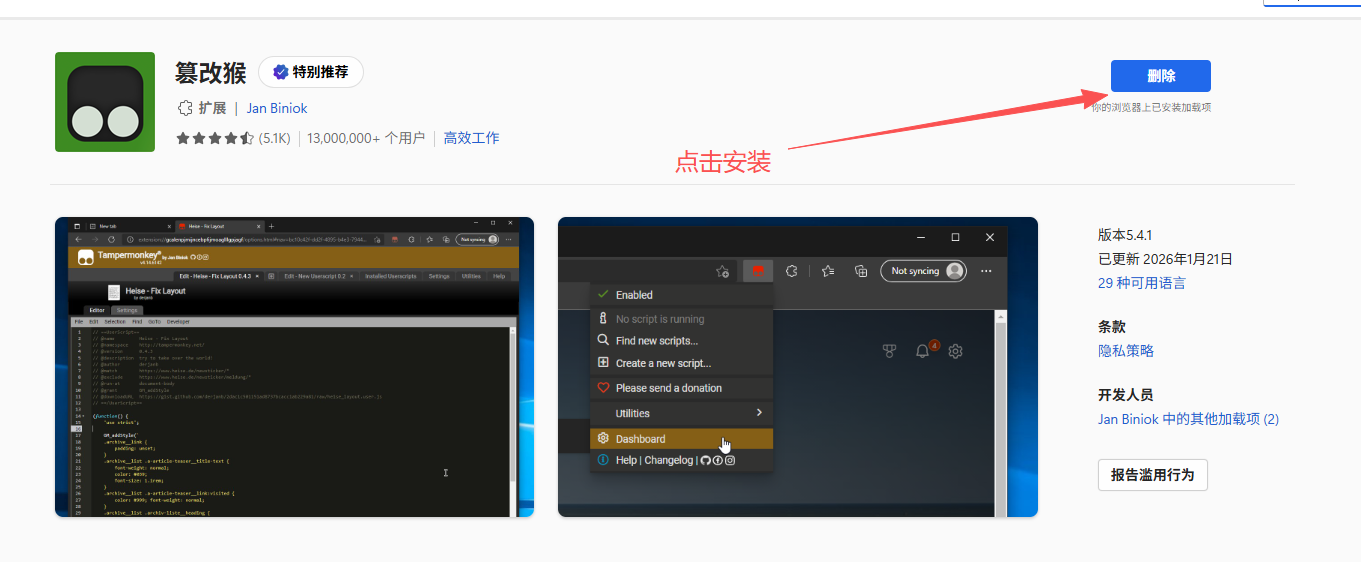The height and width of the screenshot is (562, 1361).
Task: Click the 报告滥用行为 button
Action: (x=1152, y=475)
